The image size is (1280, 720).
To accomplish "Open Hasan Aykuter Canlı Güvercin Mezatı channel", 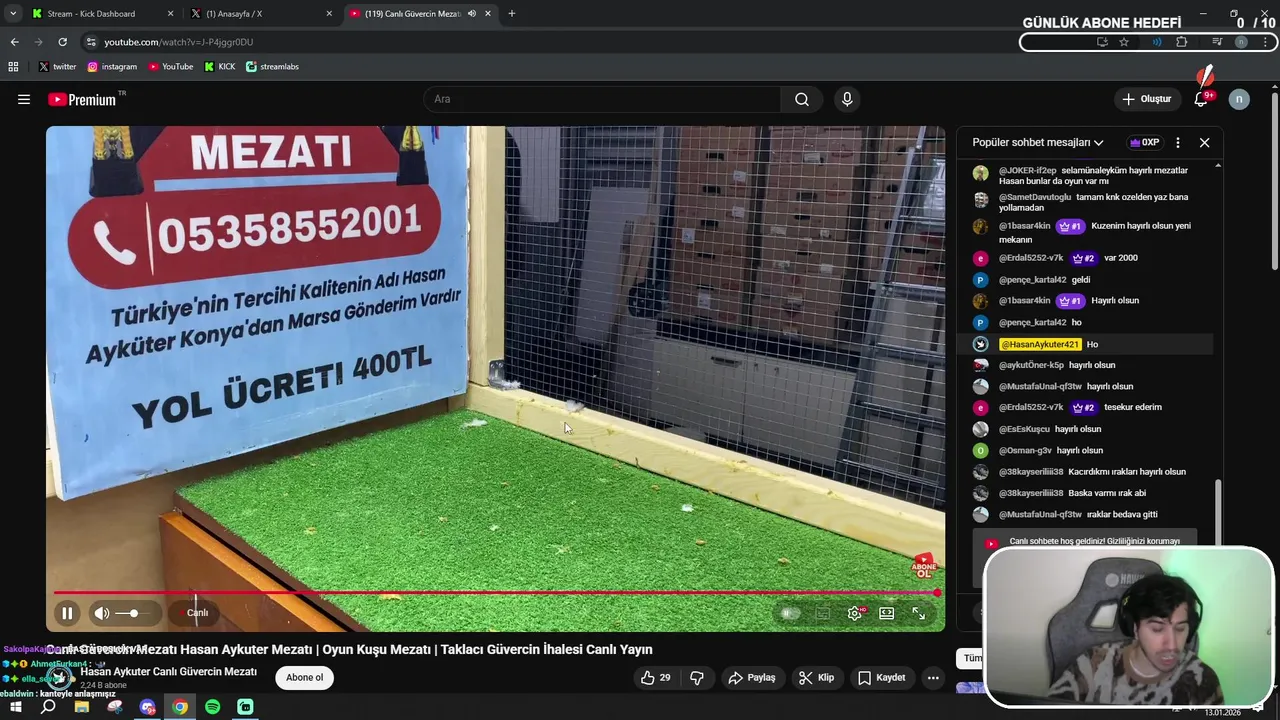I will pyautogui.click(x=168, y=672).
